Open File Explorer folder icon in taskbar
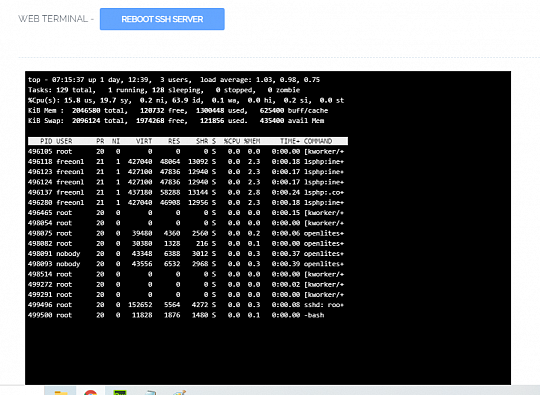Image resolution: width=540 pixels, height=395 pixels. tap(61, 392)
